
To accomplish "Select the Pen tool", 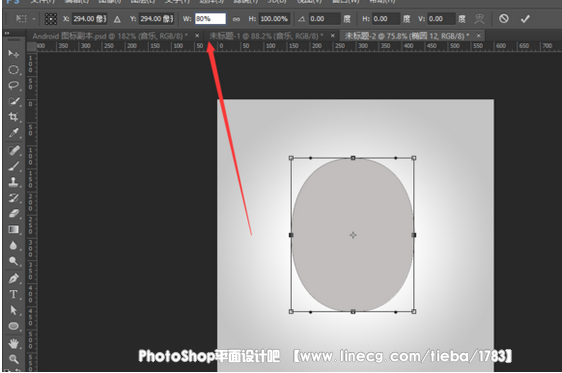I will coord(14,278).
